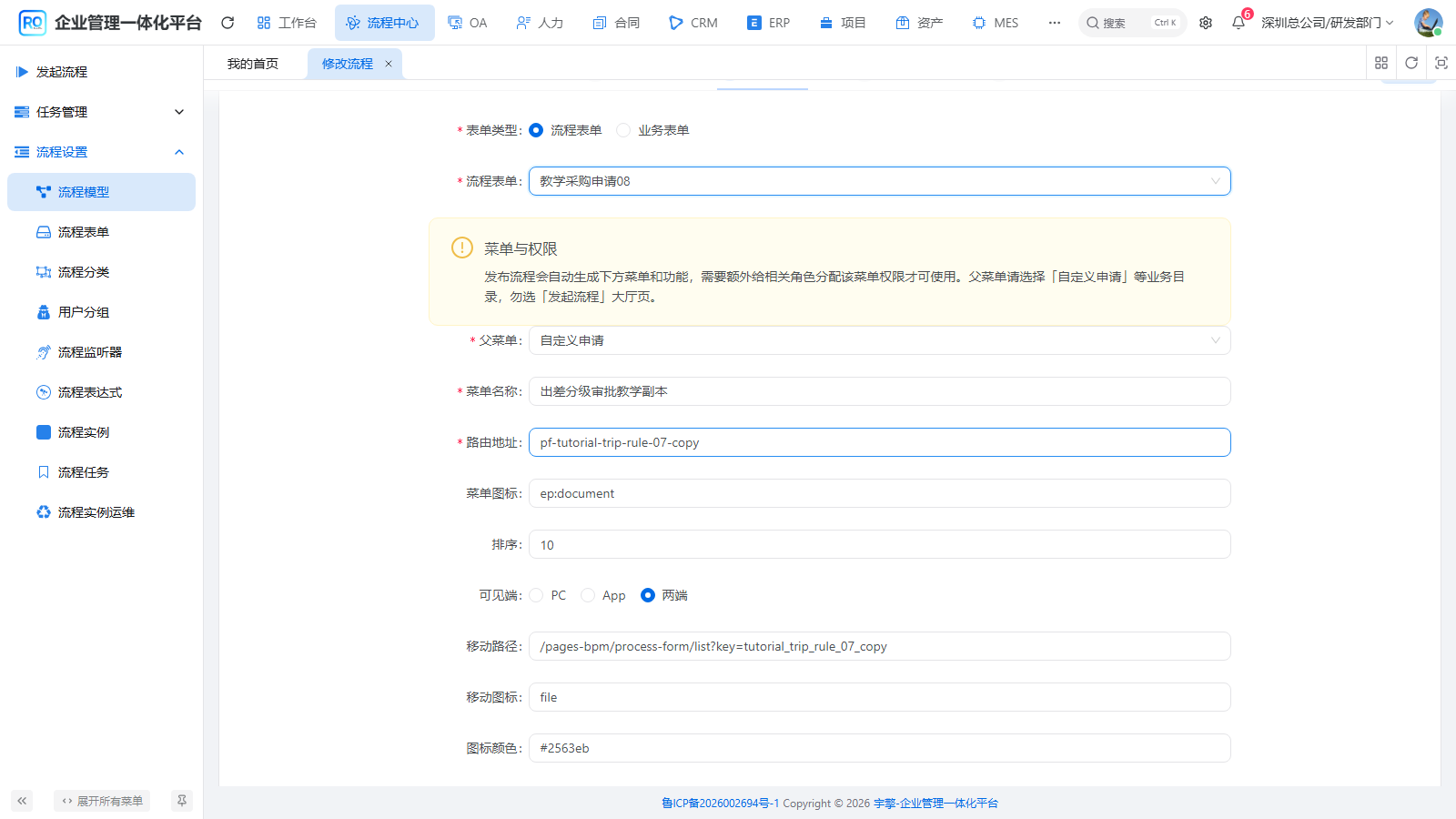
Task: Click the warning icon in 菜单与权限 notice
Action: [462, 248]
